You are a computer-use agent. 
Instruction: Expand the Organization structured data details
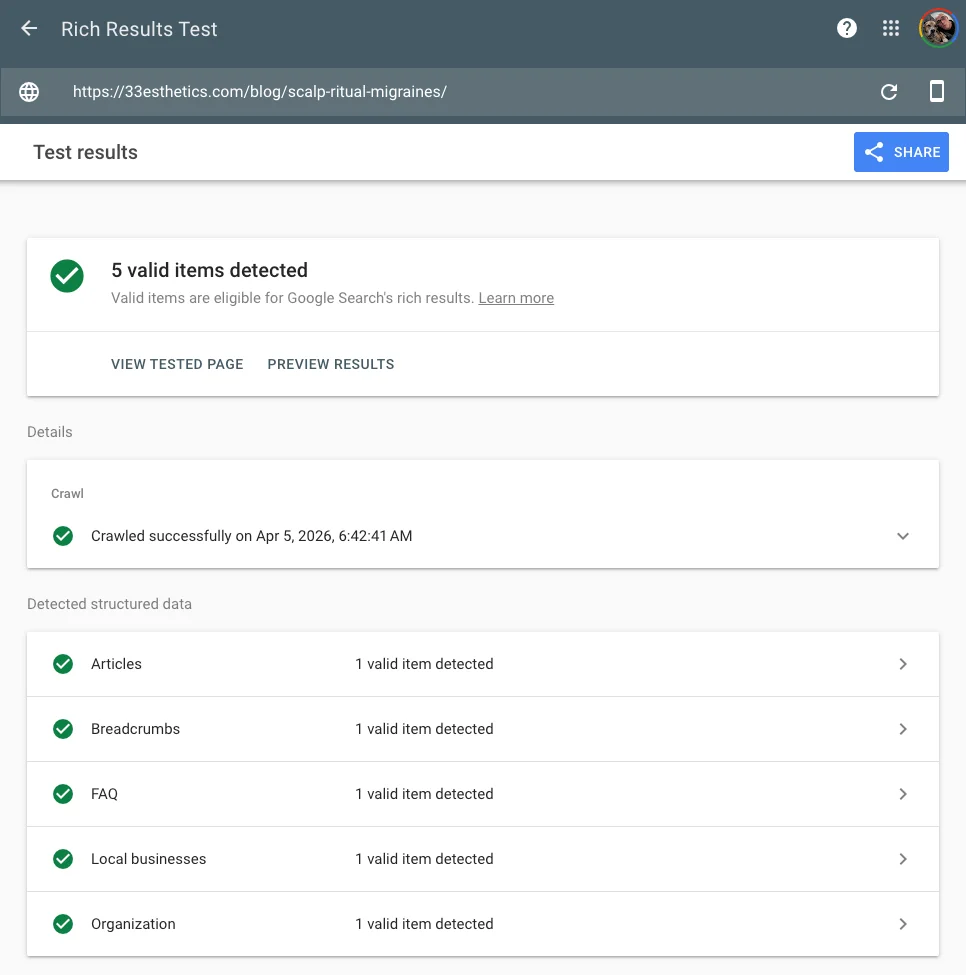[x=903, y=923]
